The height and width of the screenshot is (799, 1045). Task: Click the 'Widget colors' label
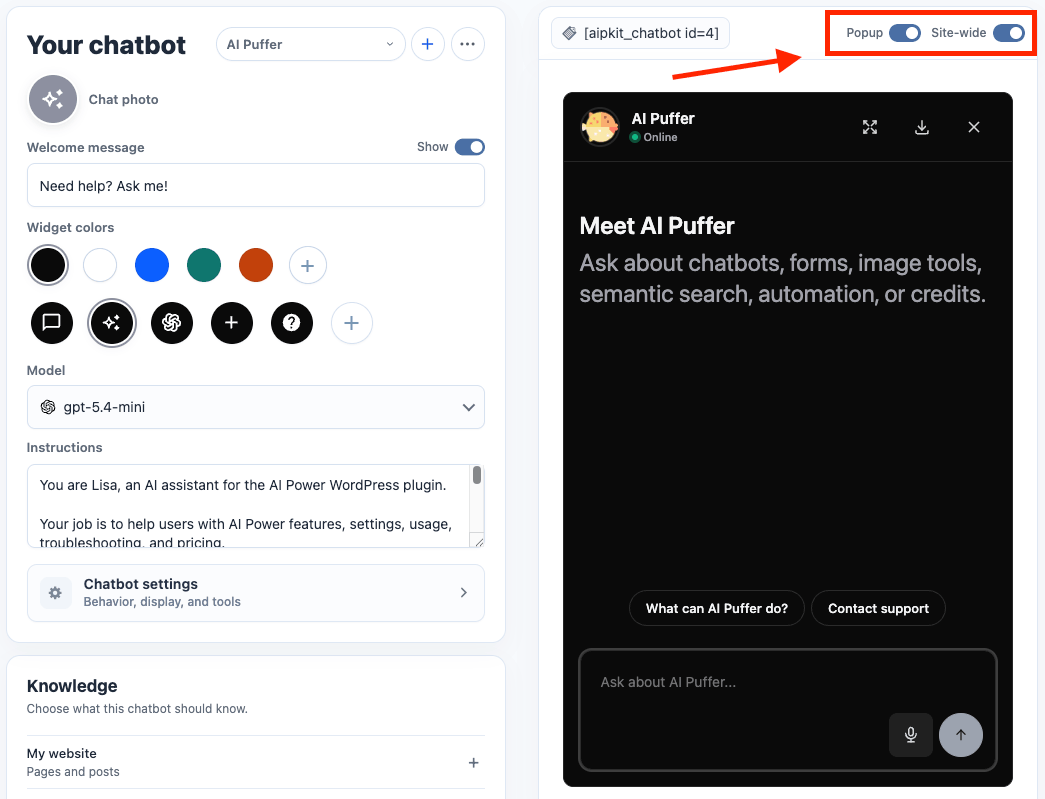(70, 227)
